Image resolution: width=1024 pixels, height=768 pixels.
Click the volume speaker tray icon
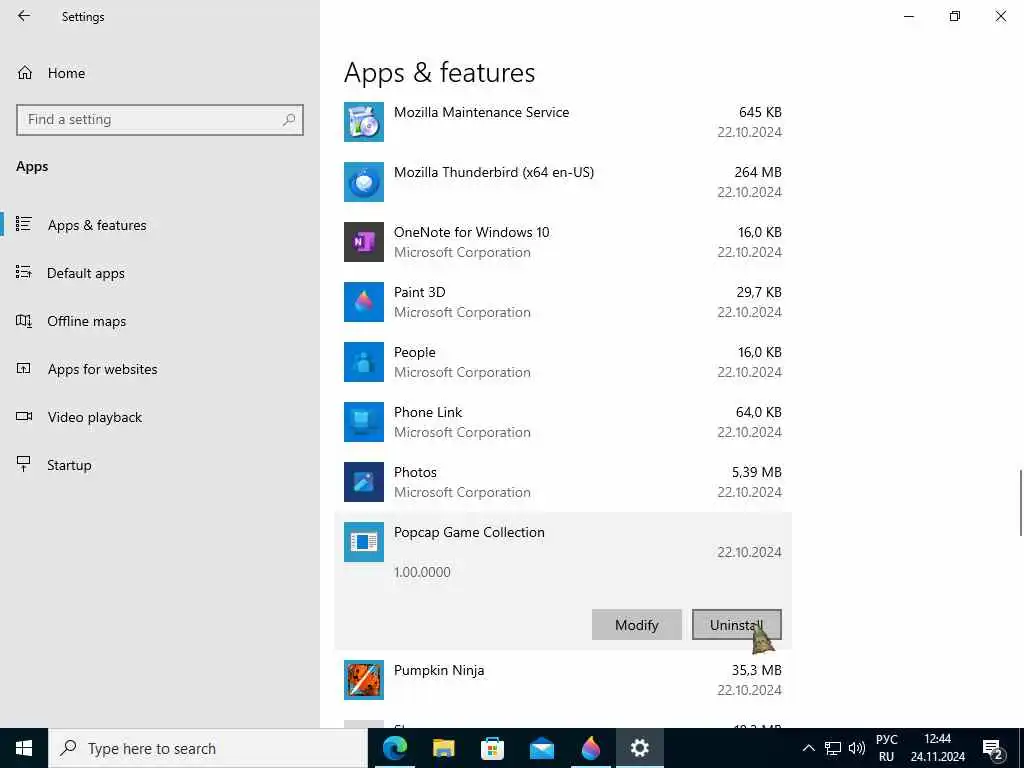tap(856, 748)
